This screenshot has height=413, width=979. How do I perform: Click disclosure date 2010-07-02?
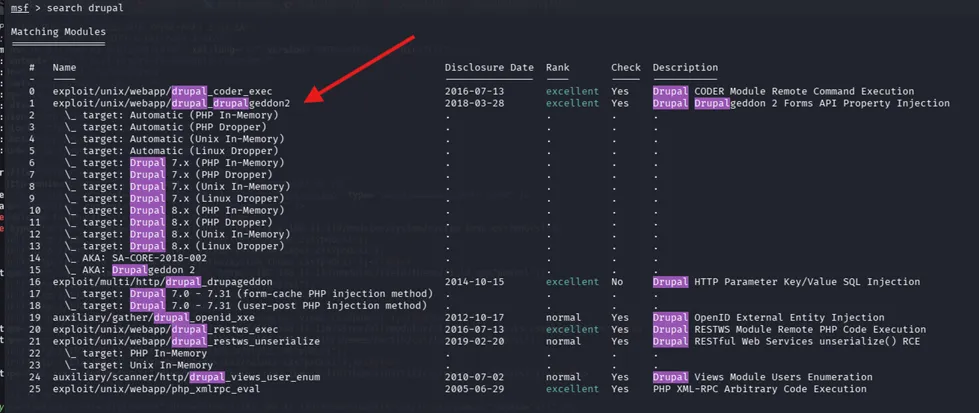pos(475,377)
